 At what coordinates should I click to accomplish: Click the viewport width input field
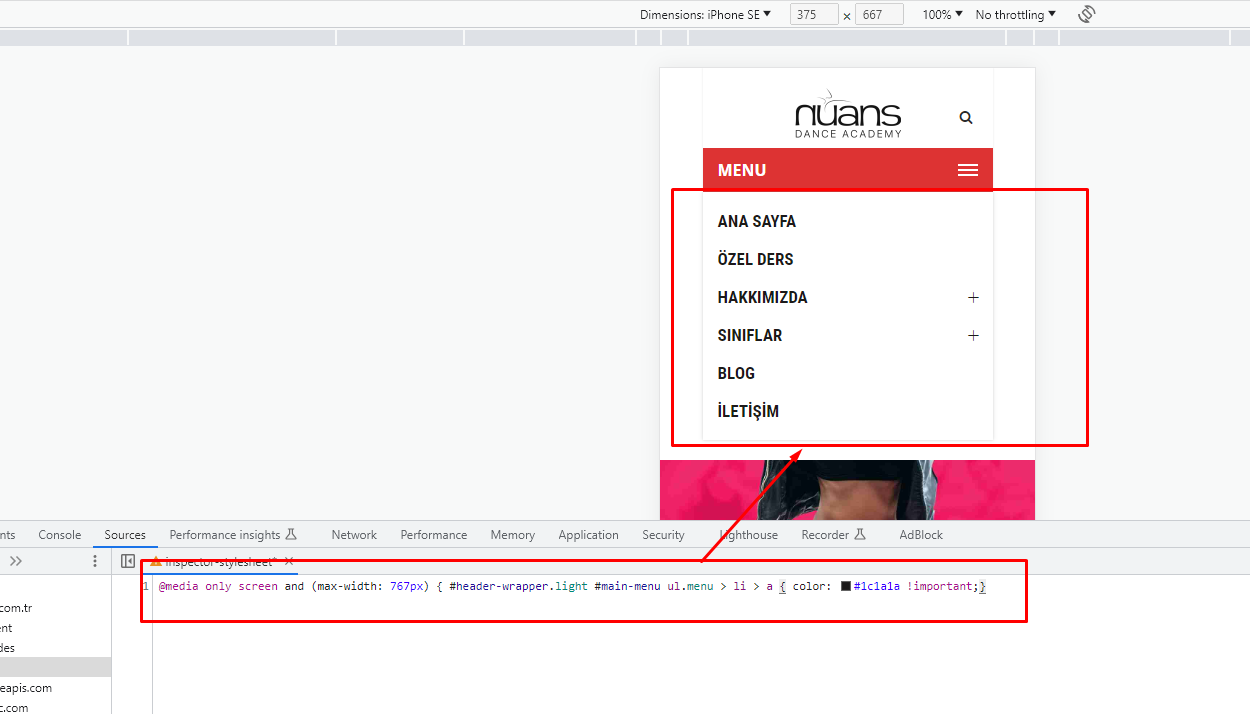(x=814, y=14)
